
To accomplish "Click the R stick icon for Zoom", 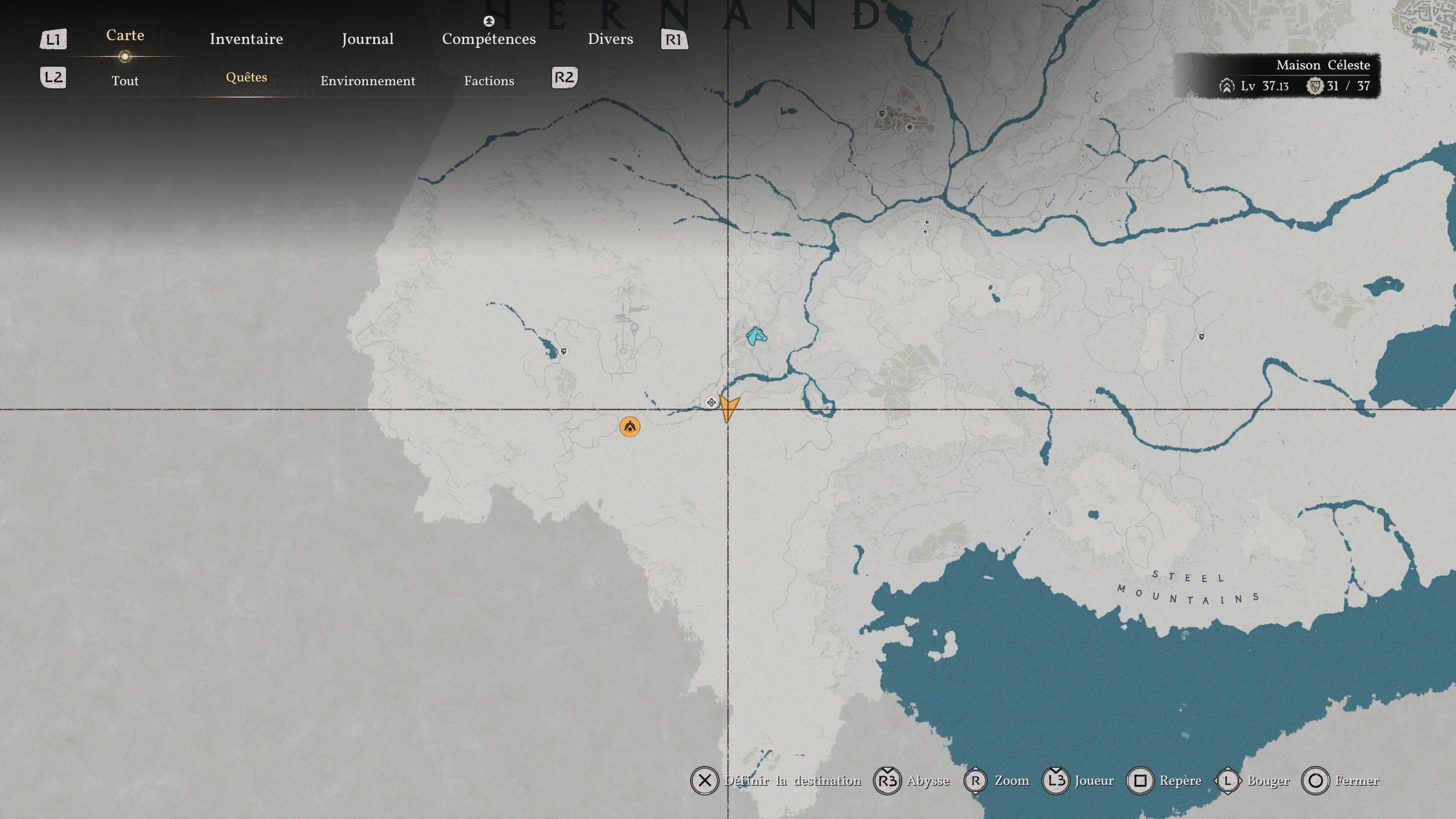I will point(976,781).
